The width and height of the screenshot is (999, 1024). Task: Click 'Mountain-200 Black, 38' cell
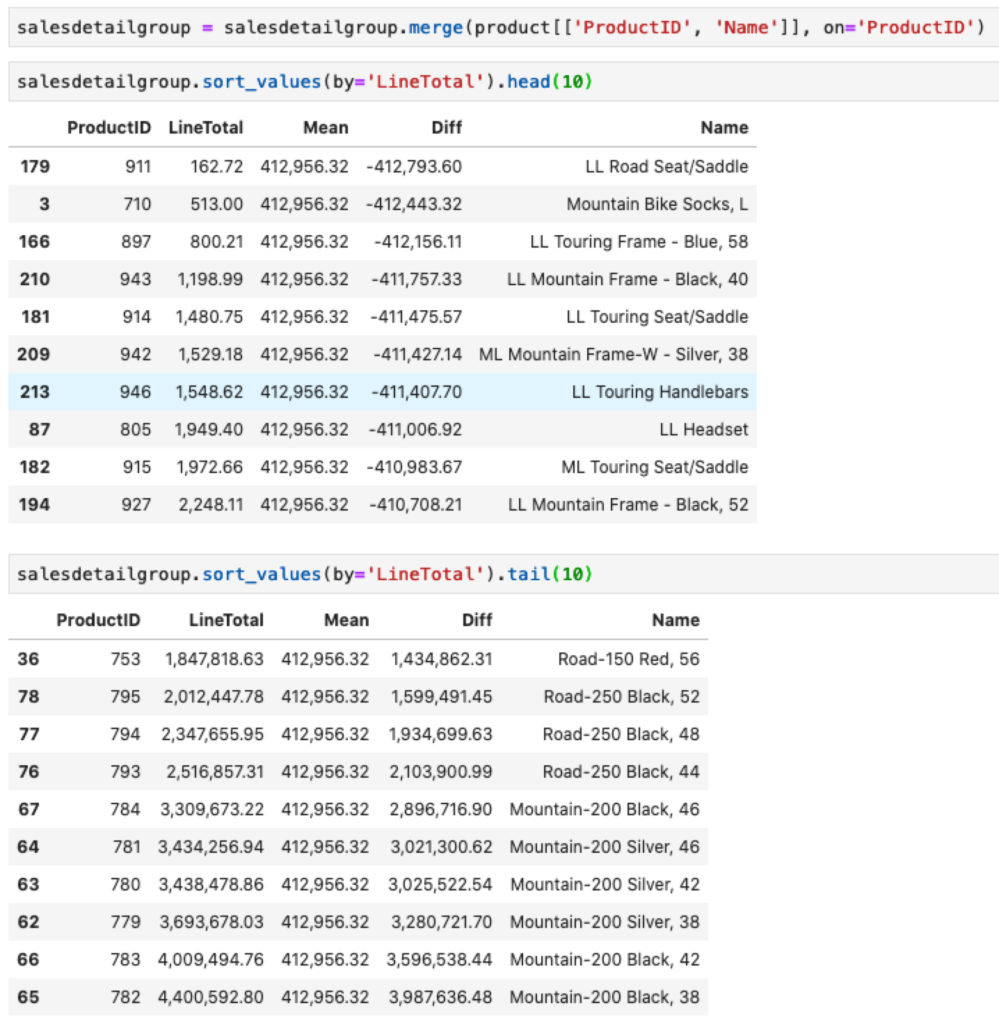pos(605,997)
